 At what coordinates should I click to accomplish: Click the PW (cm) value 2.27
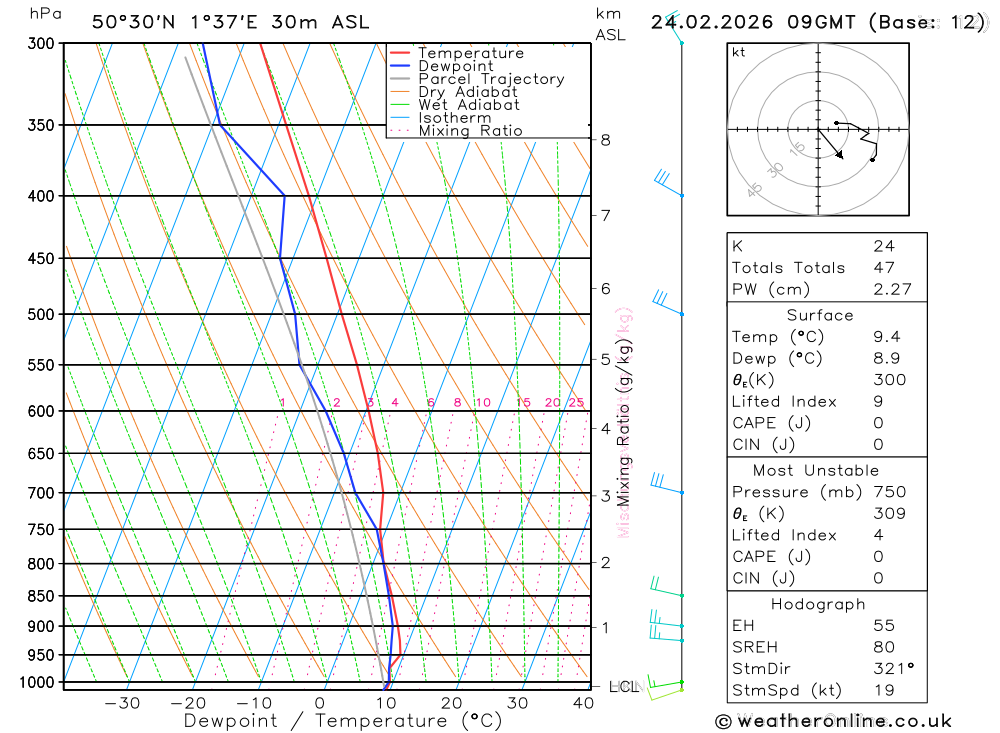click(x=892, y=289)
